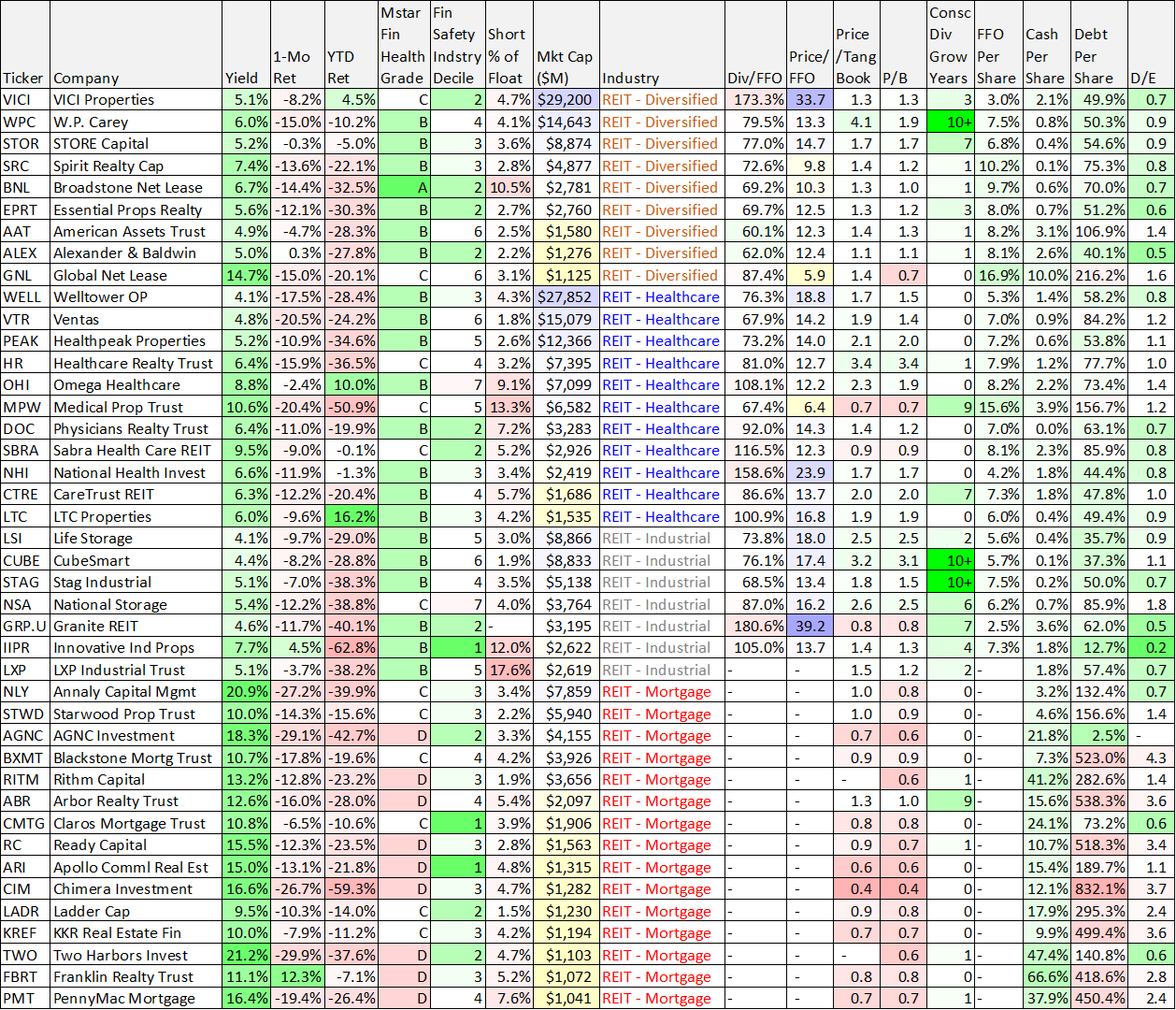This screenshot has width=1176, height=1010.
Task: Select MPW YTD return -50.9%
Action: 351,408
